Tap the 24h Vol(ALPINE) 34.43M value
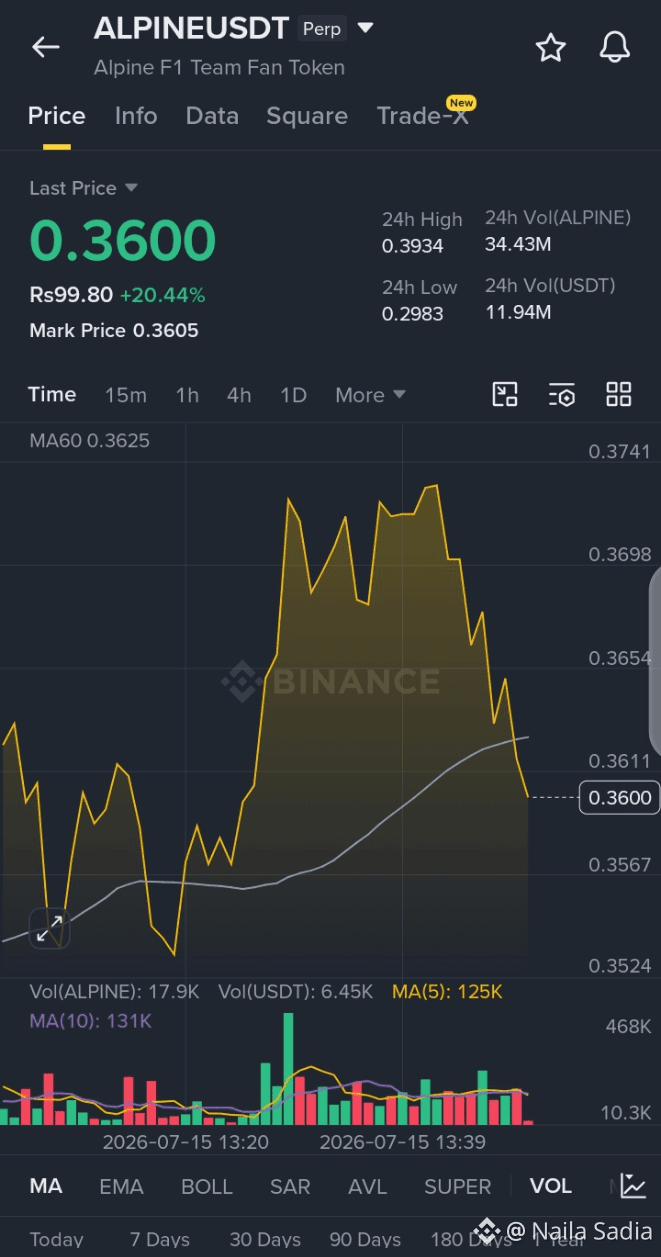 point(518,244)
